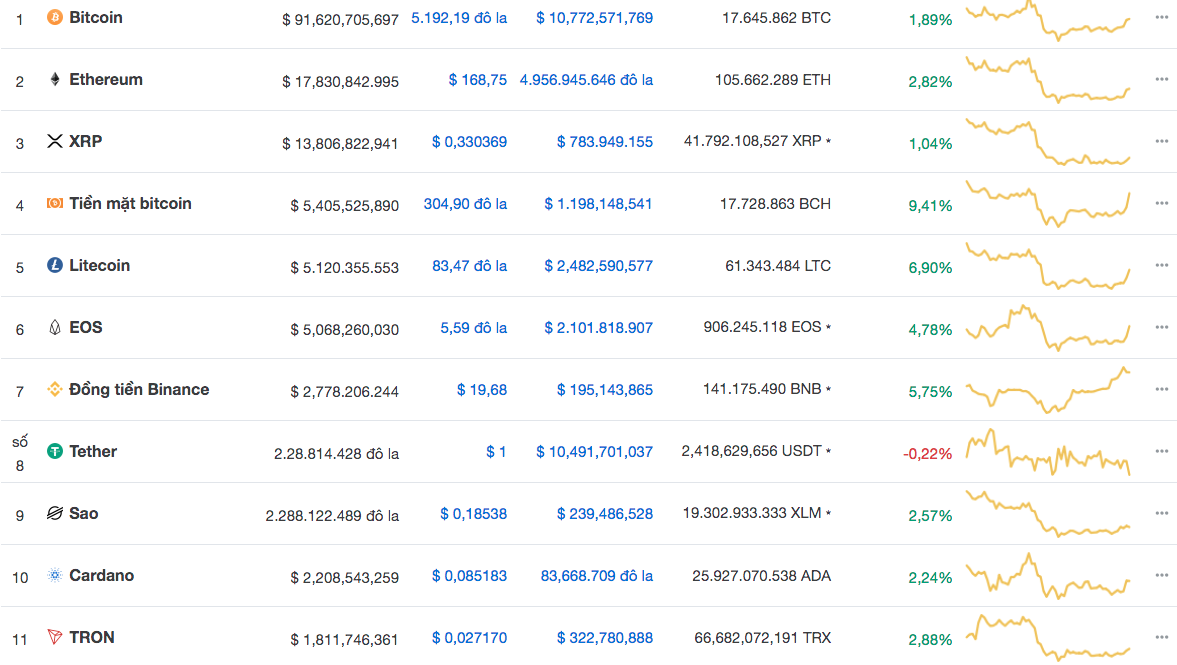Click the XRP price $ 0,330369
This screenshot has height=665, width=1177.
[469, 142]
